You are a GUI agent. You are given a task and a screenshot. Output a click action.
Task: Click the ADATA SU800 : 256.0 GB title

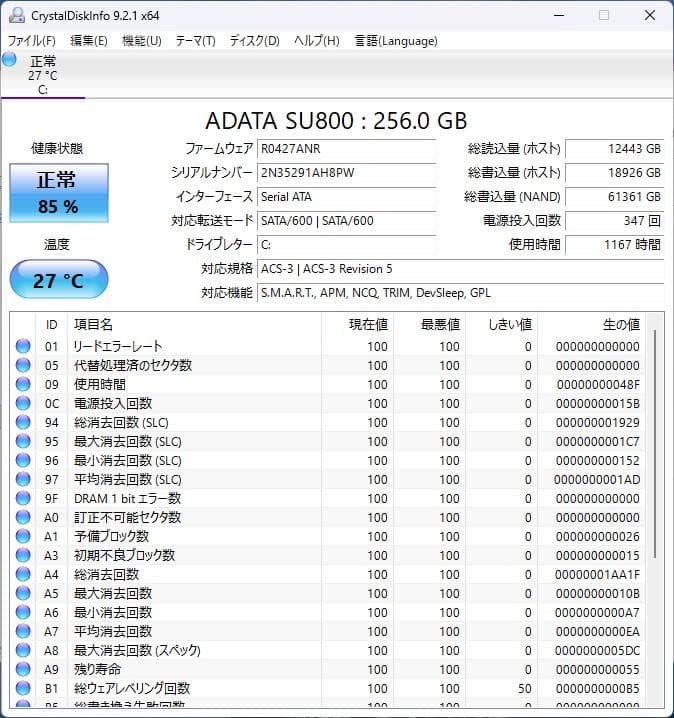336,121
